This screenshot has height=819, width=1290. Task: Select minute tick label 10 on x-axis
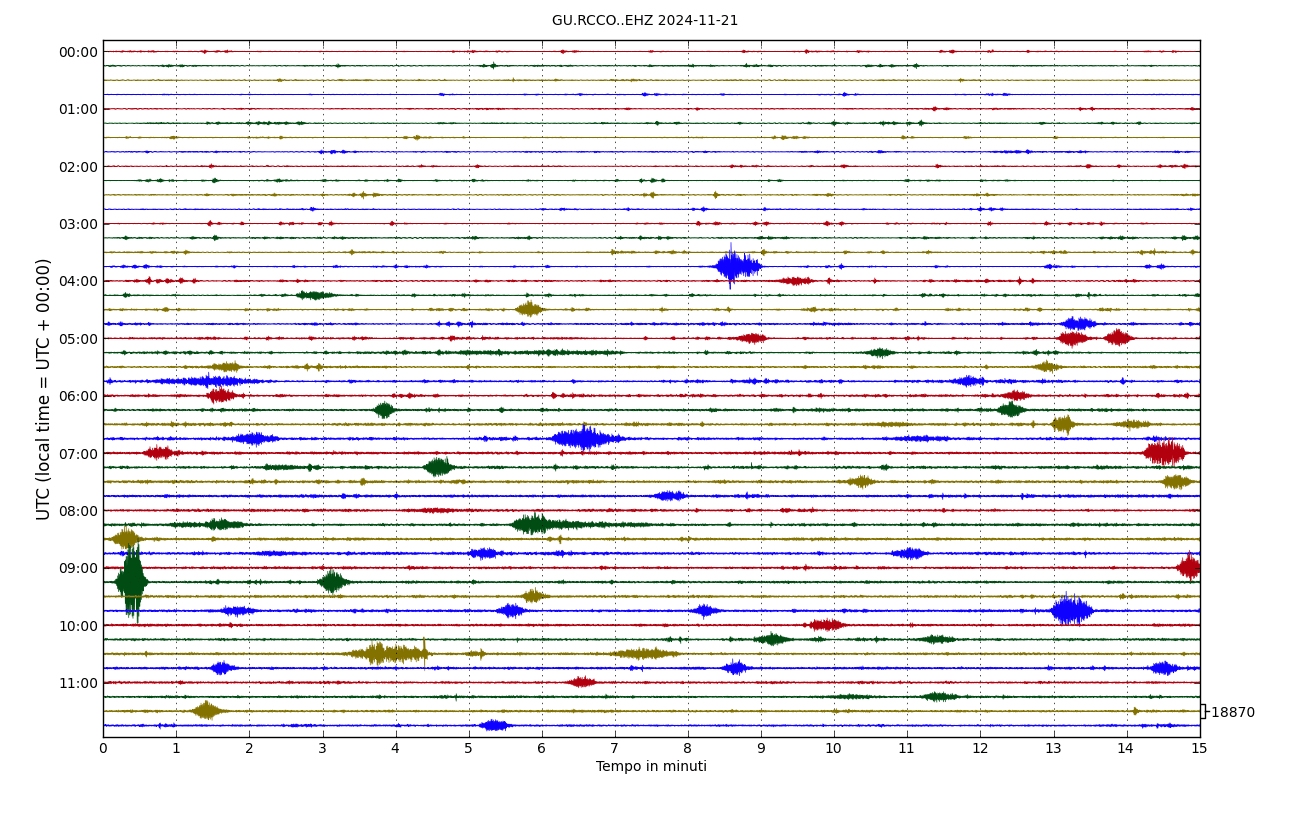tap(834, 748)
